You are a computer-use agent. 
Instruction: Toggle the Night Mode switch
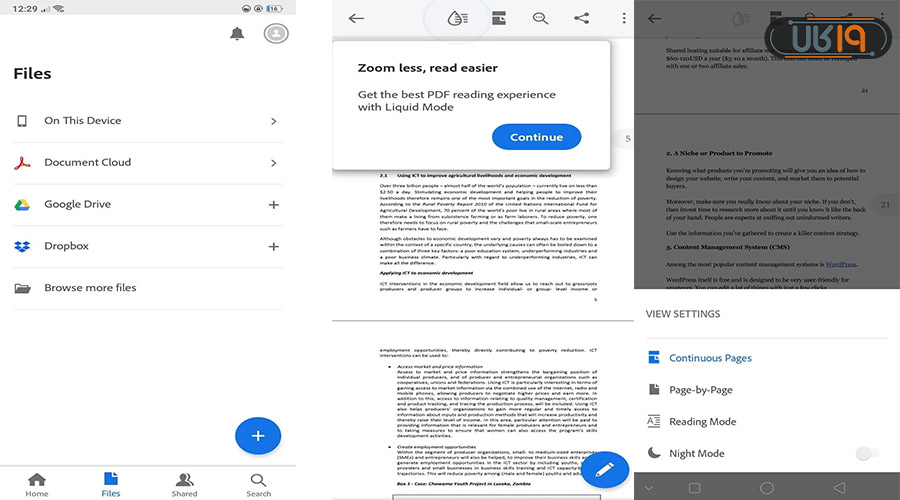tap(868, 454)
